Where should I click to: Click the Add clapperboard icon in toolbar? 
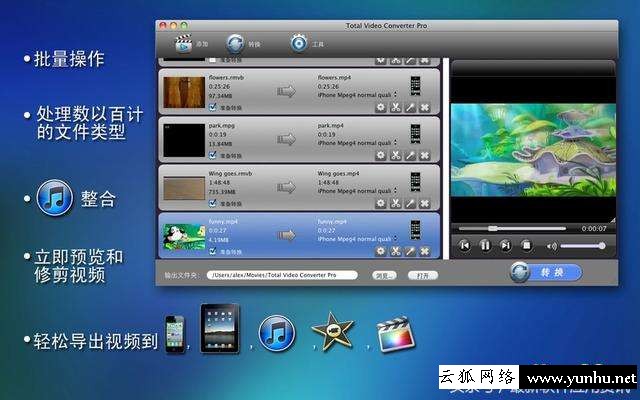click(183, 44)
